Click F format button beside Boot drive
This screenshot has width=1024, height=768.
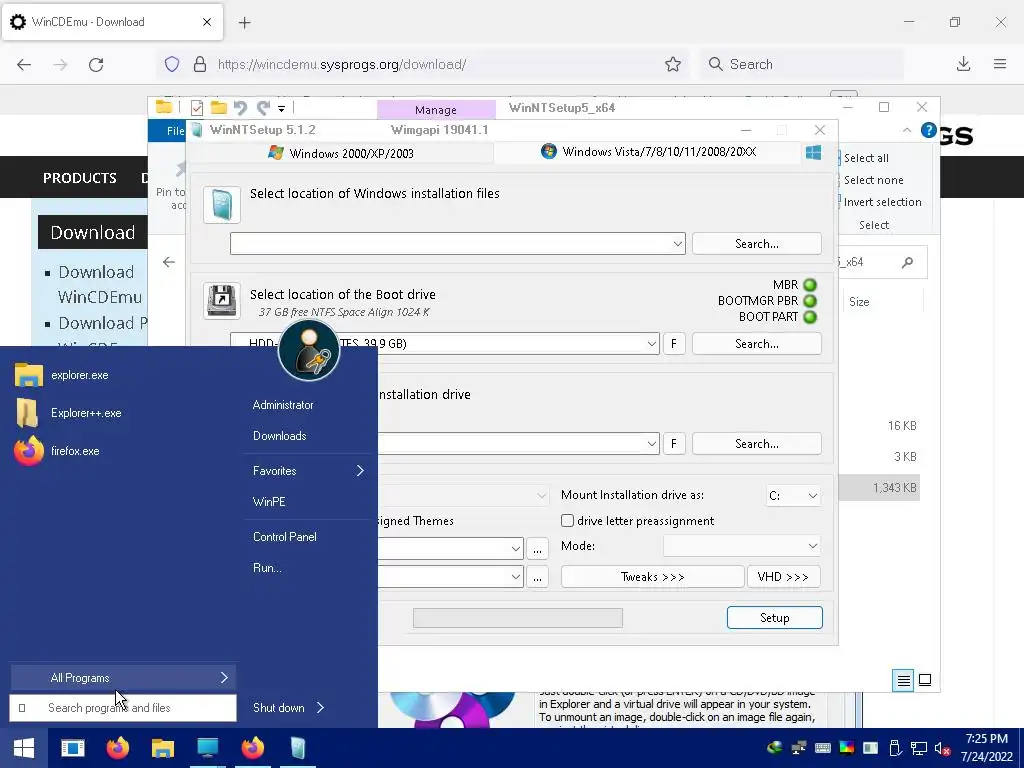coord(674,344)
